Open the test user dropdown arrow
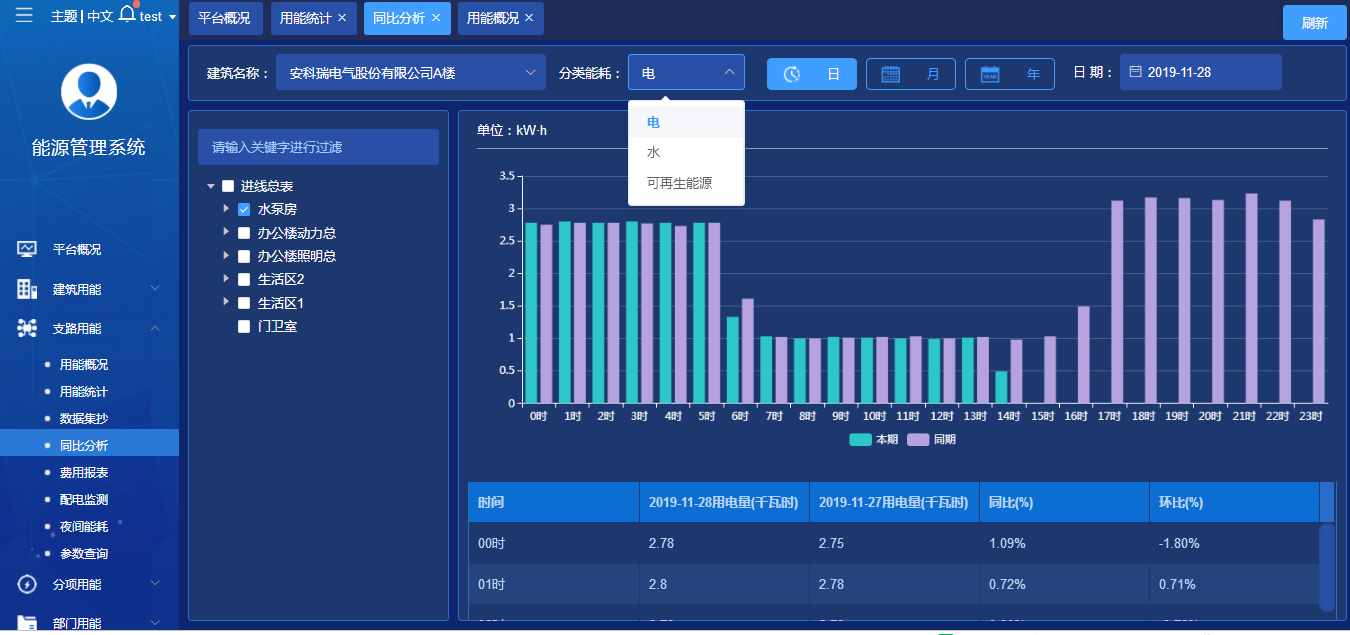Viewport: 1350px width, 635px height. (173, 17)
